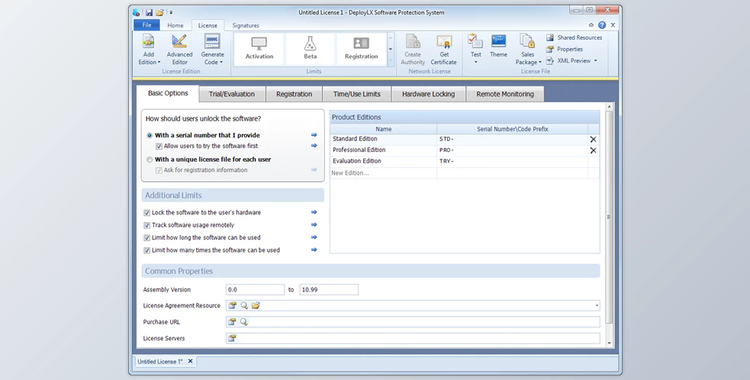The width and height of the screenshot is (750, 380).
Task: Open the Trial/Evaluation tab
Action: 232,94
